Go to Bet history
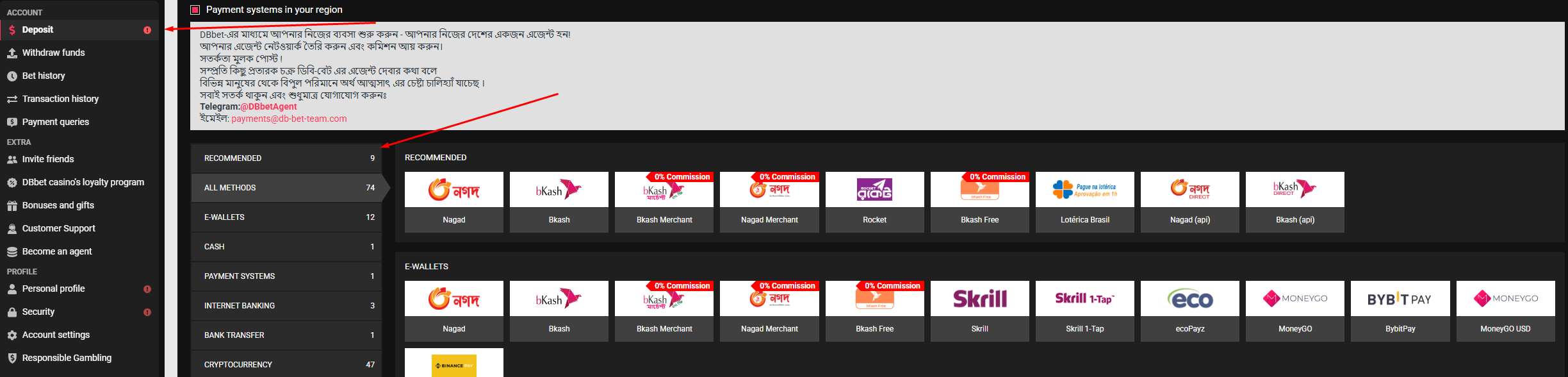This screenshot has height=377, width=1568. pyautogui.click(x=79, y=76)
